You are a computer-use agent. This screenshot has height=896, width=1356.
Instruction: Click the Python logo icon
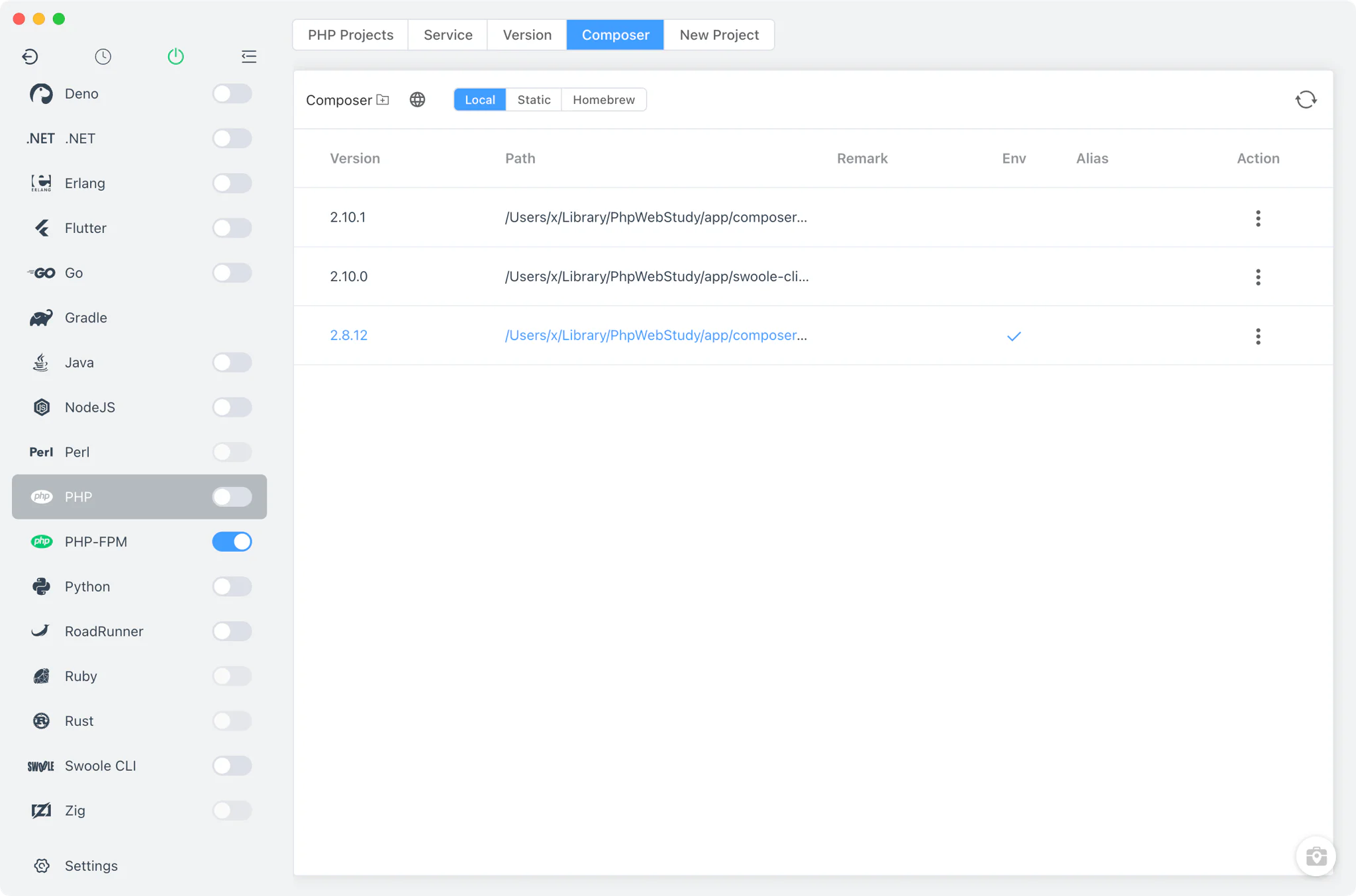[41, 586]
